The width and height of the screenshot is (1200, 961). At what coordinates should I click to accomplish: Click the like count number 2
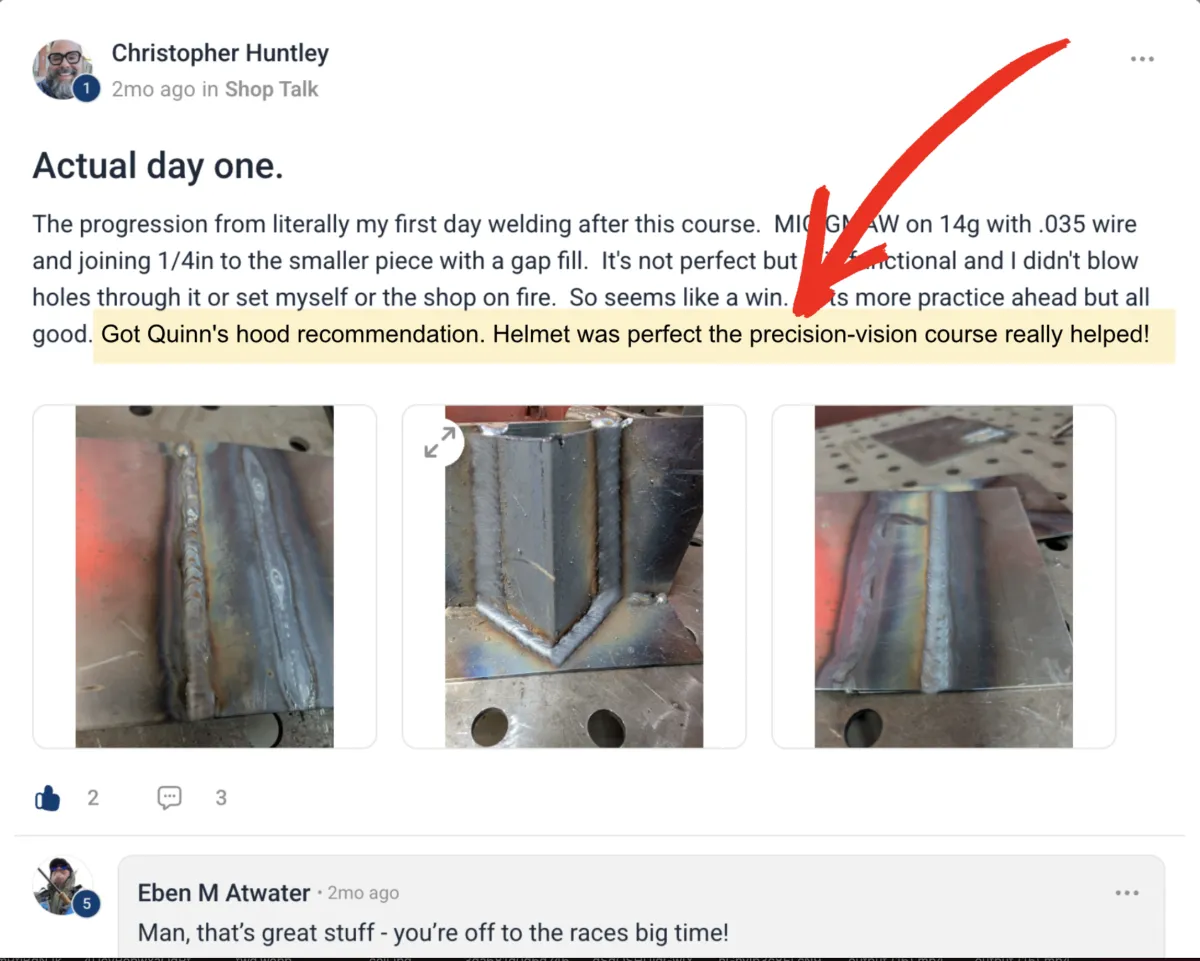[93, 797]
